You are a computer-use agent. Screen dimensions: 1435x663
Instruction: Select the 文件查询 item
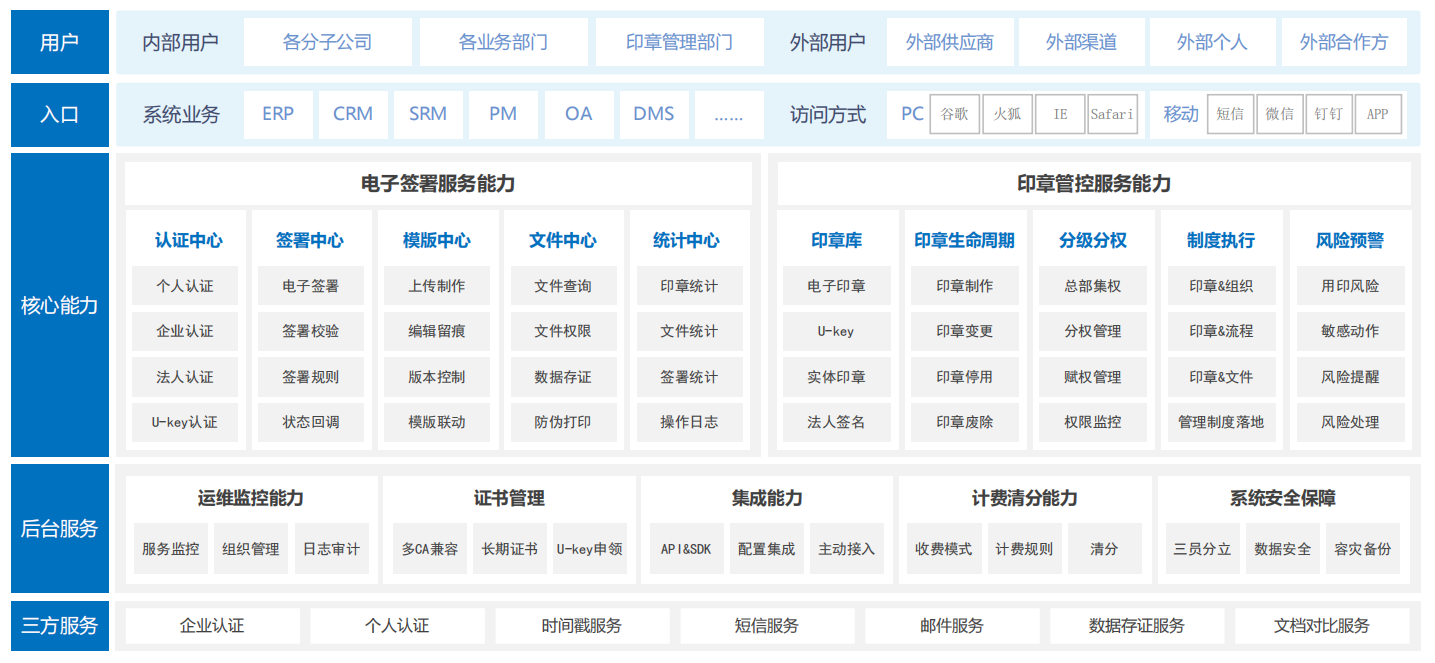pyautogui.click(x=563, y=286)
